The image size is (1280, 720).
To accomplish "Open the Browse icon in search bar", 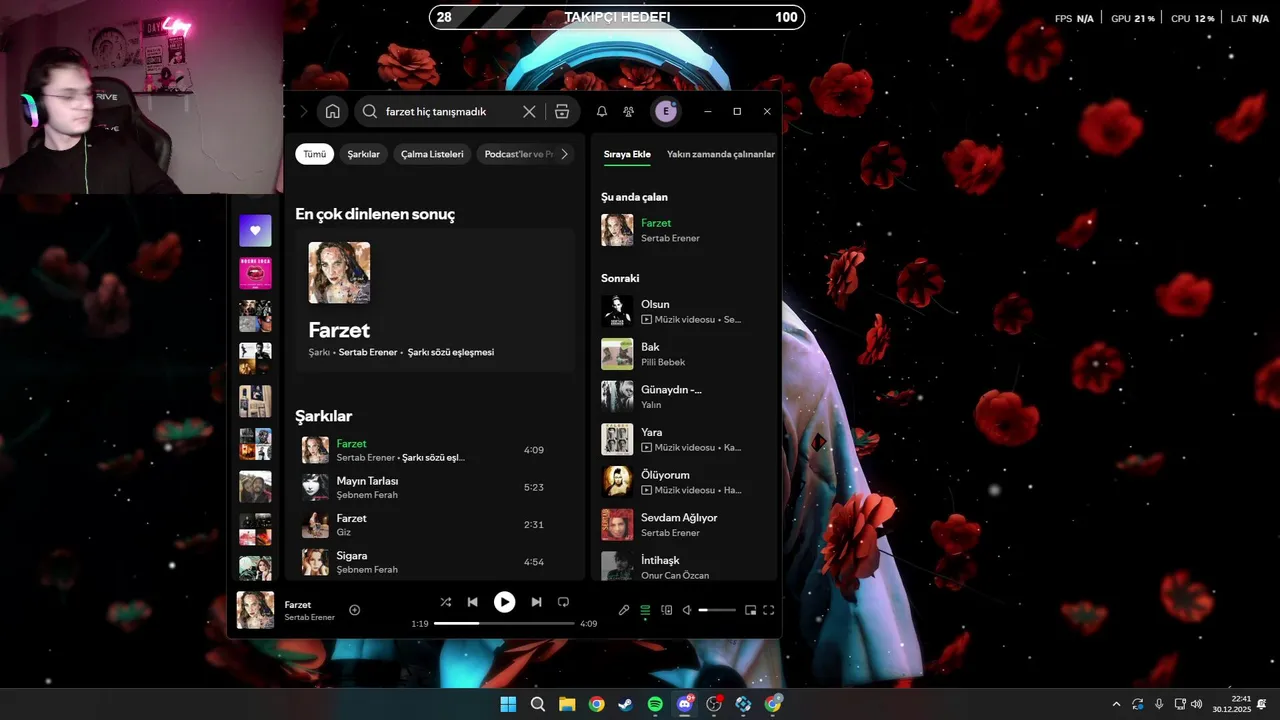I will click(562, 112).
